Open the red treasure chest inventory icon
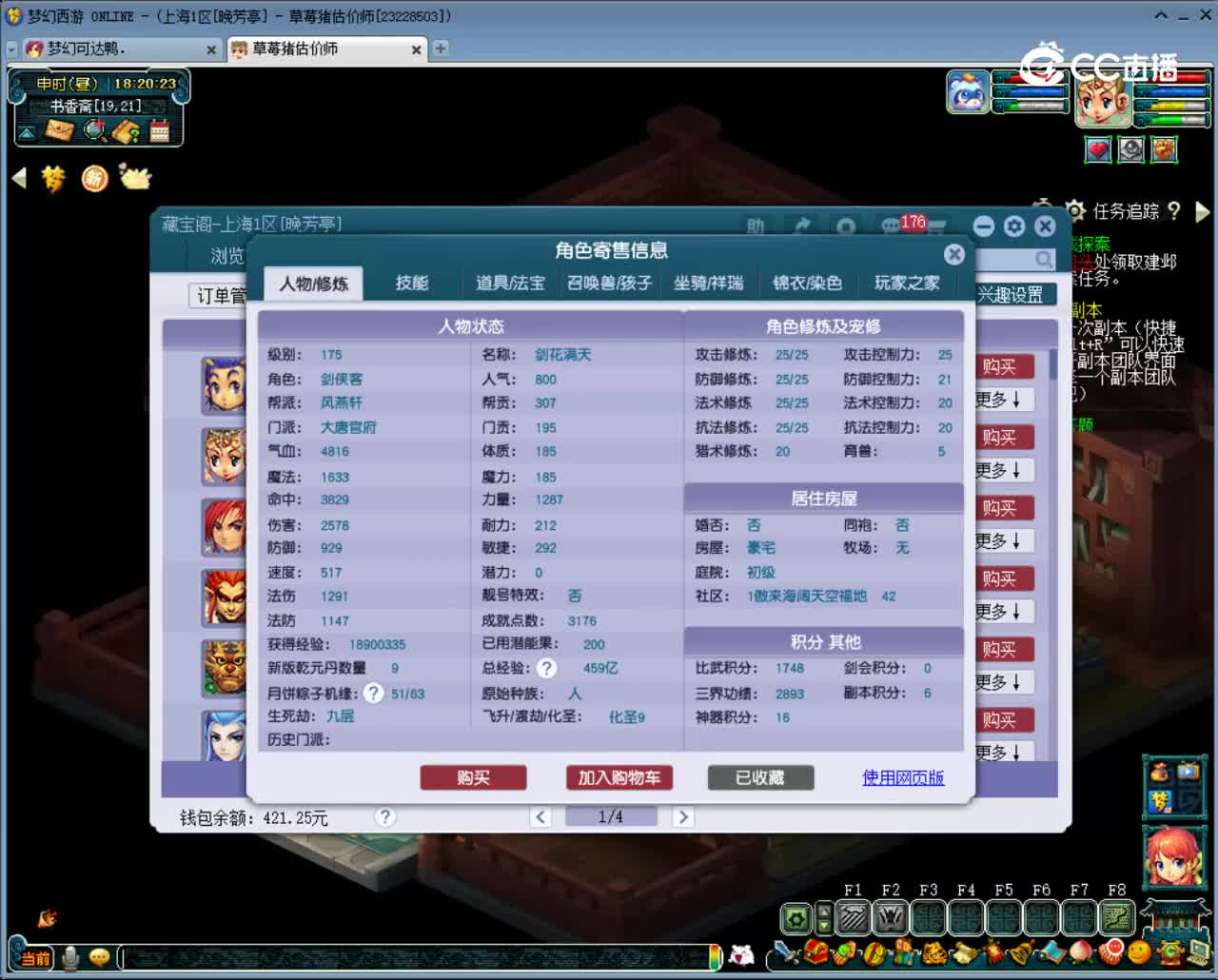Image resolution: width=1218 pixels, height=980 pixels. (815, 951)
